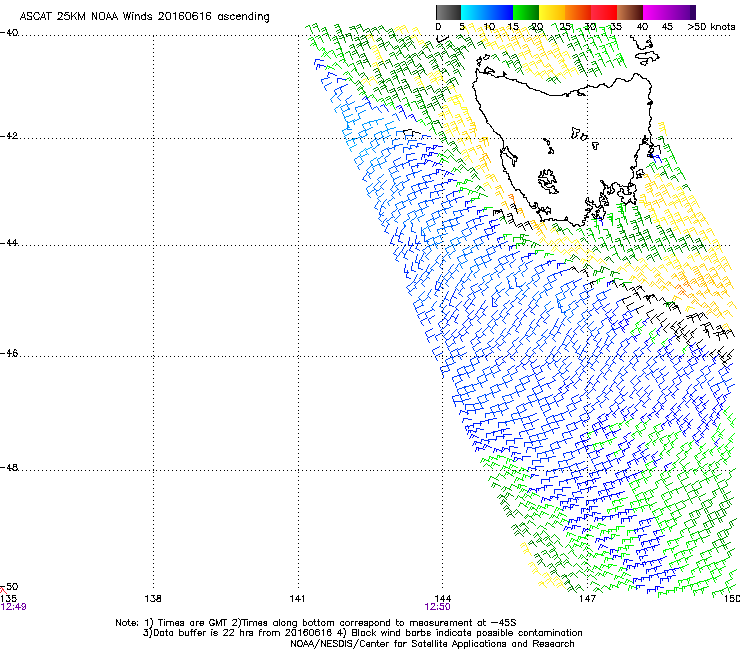Click the note line starting 'Note: 1) Times are GMT'

click(316, 623)
